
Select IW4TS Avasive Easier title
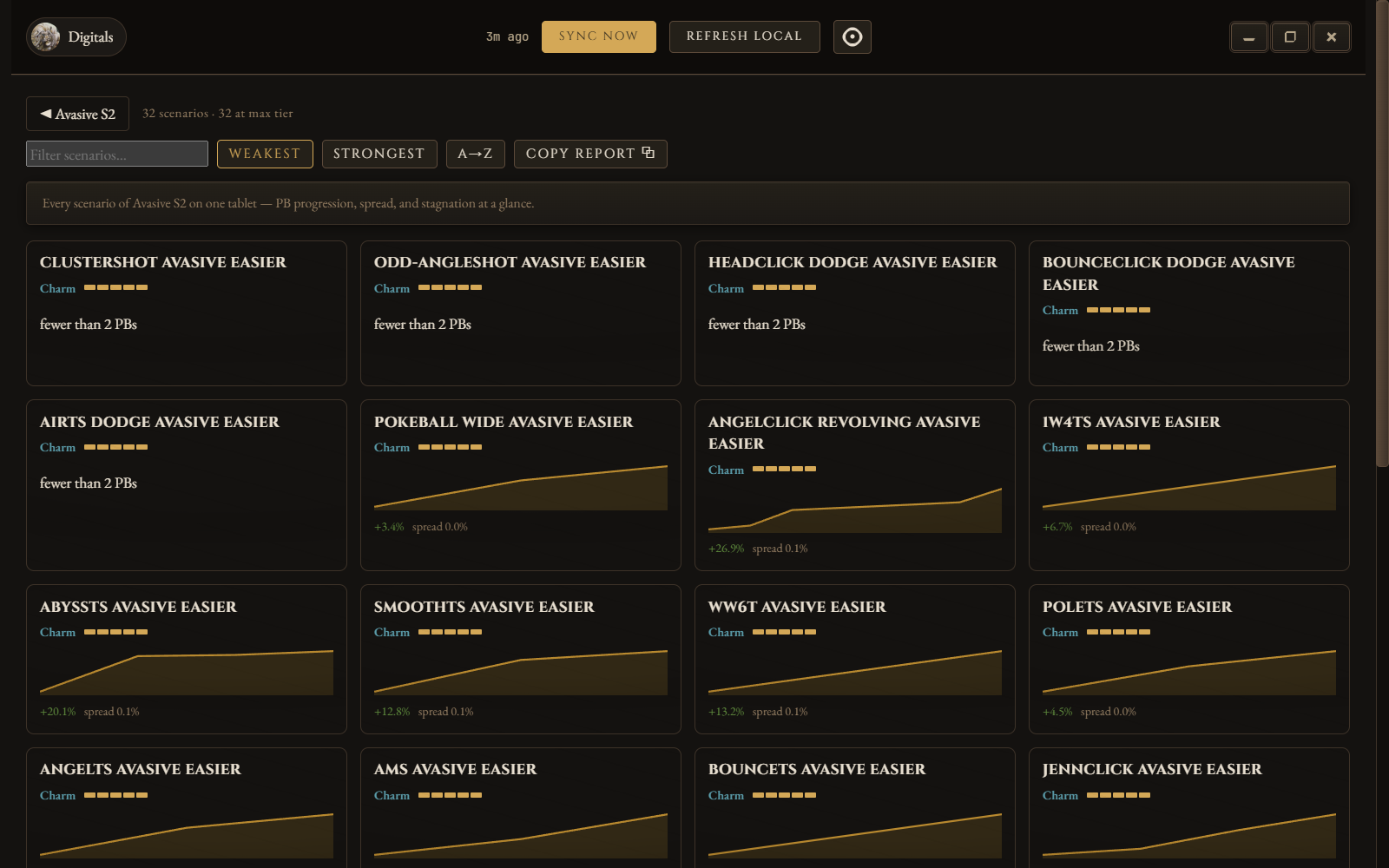pos(1131,422)
